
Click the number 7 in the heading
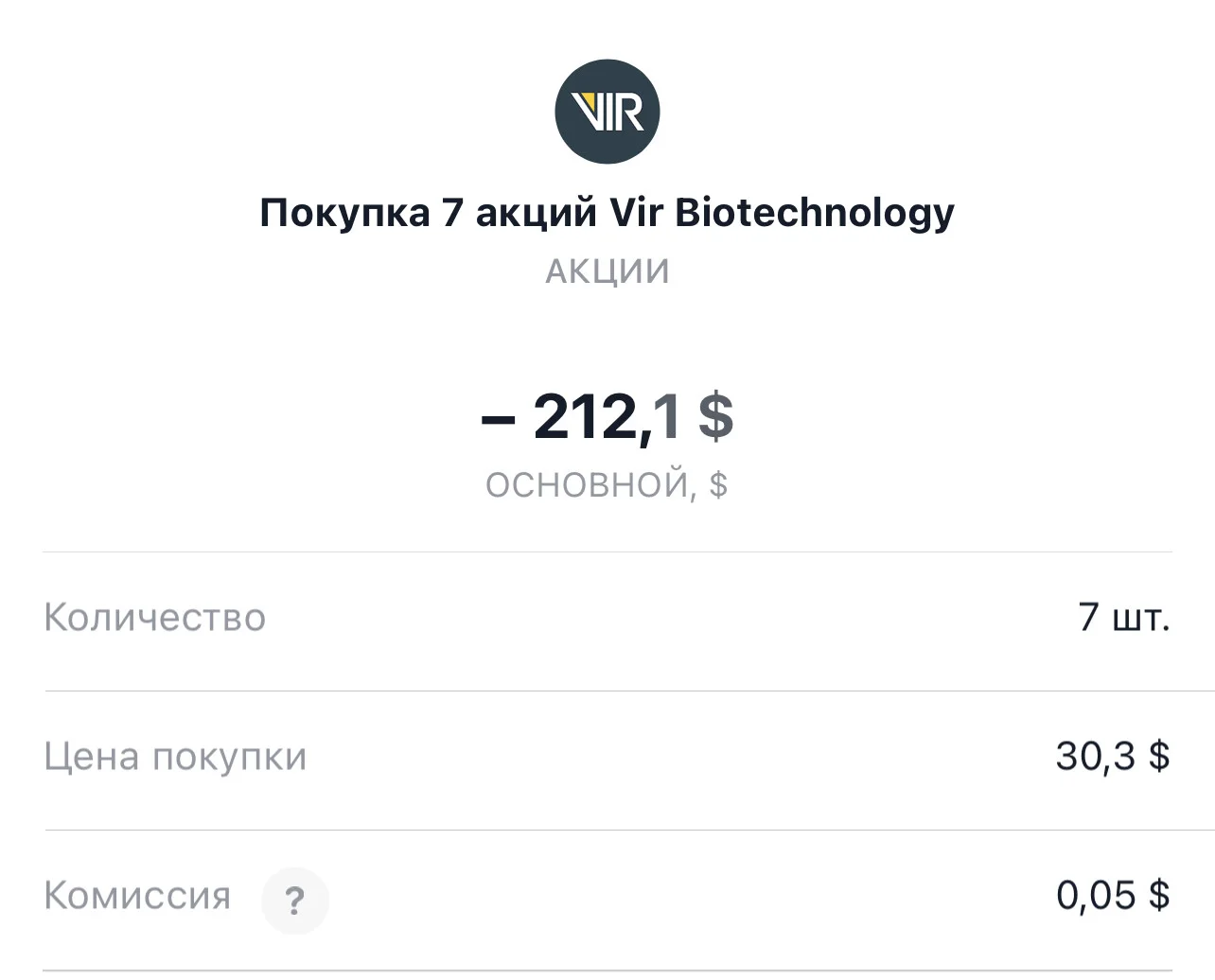[x=452, y=213]
